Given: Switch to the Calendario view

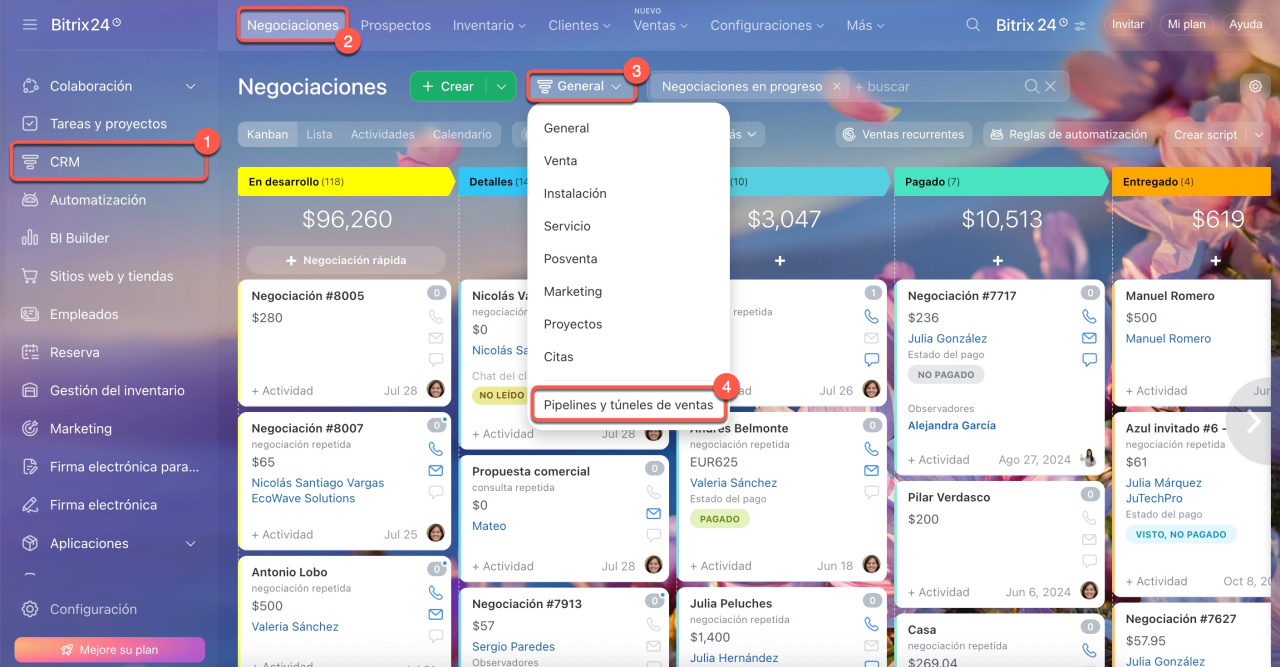Looking at the screenshot, I should [x=462, y=134].
